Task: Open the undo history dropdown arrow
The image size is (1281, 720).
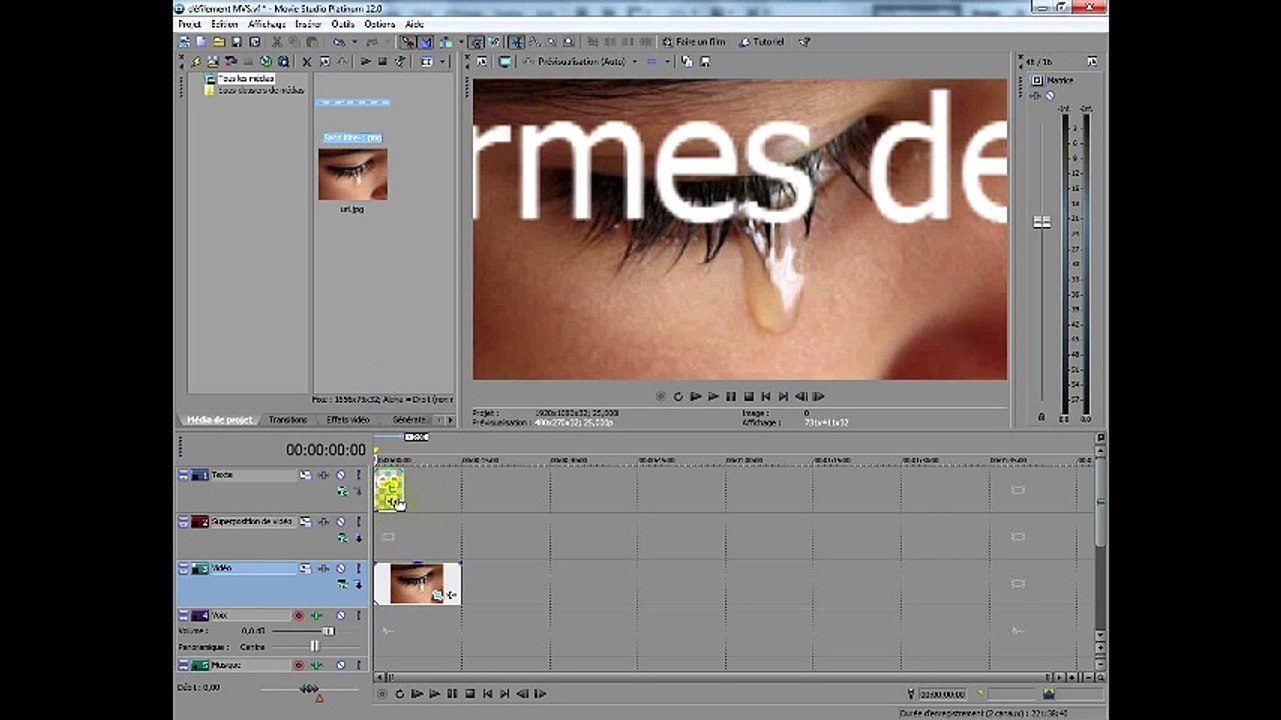Action: pos(353,42)
